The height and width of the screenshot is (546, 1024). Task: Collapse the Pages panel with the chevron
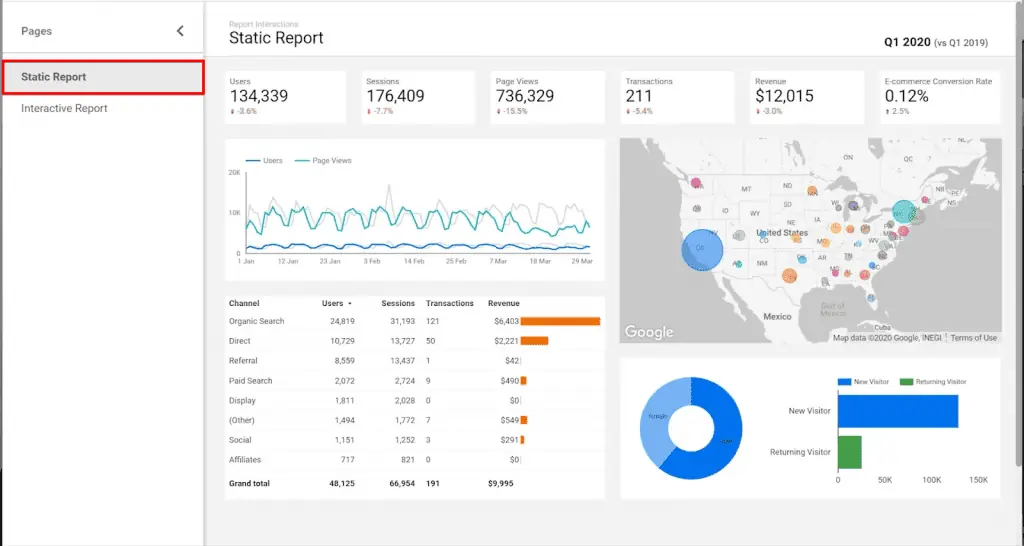pyautogui.click(x=180, y=31)
